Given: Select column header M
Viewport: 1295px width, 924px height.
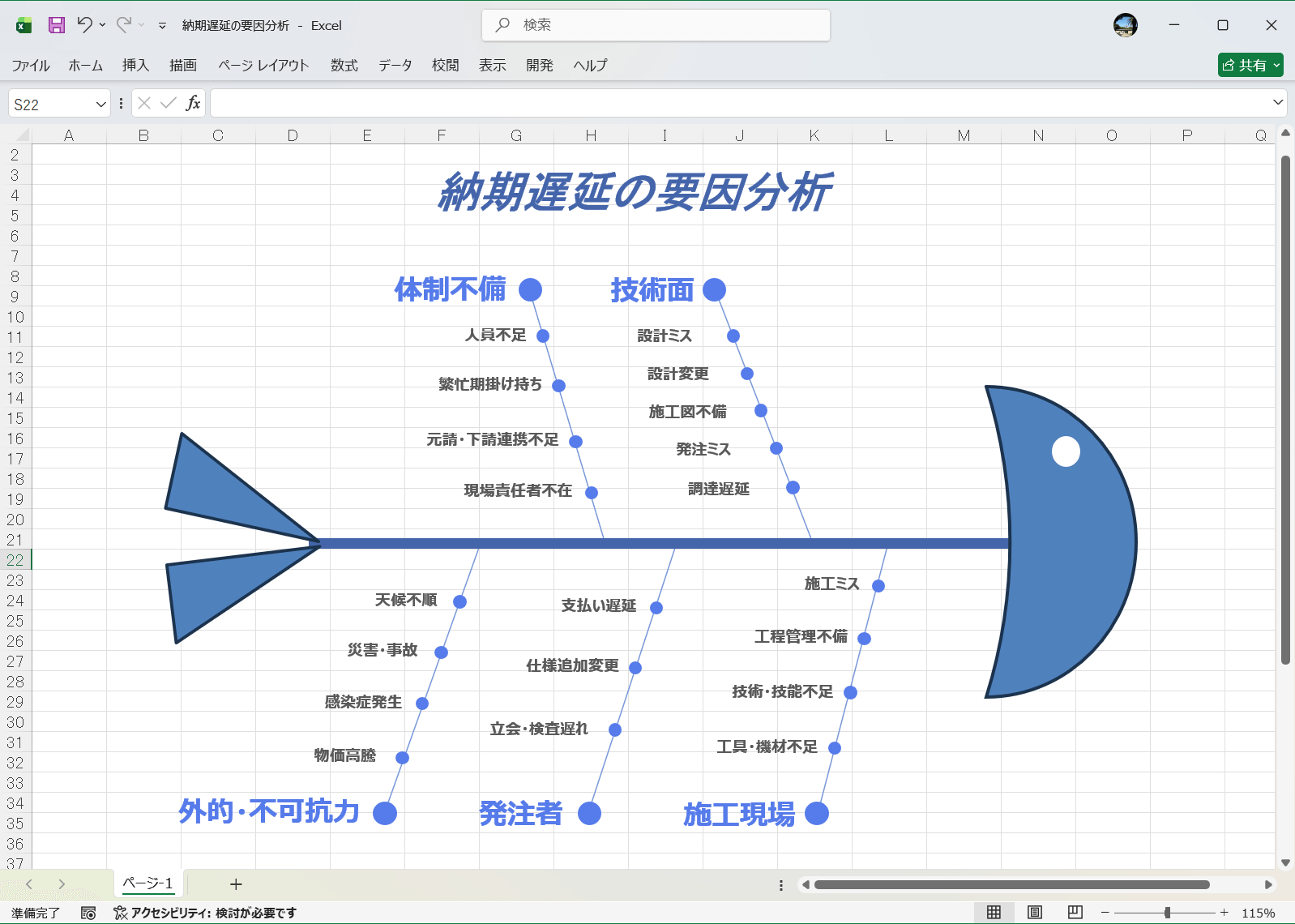Looking at the screenshot, I should pos(964,135).
